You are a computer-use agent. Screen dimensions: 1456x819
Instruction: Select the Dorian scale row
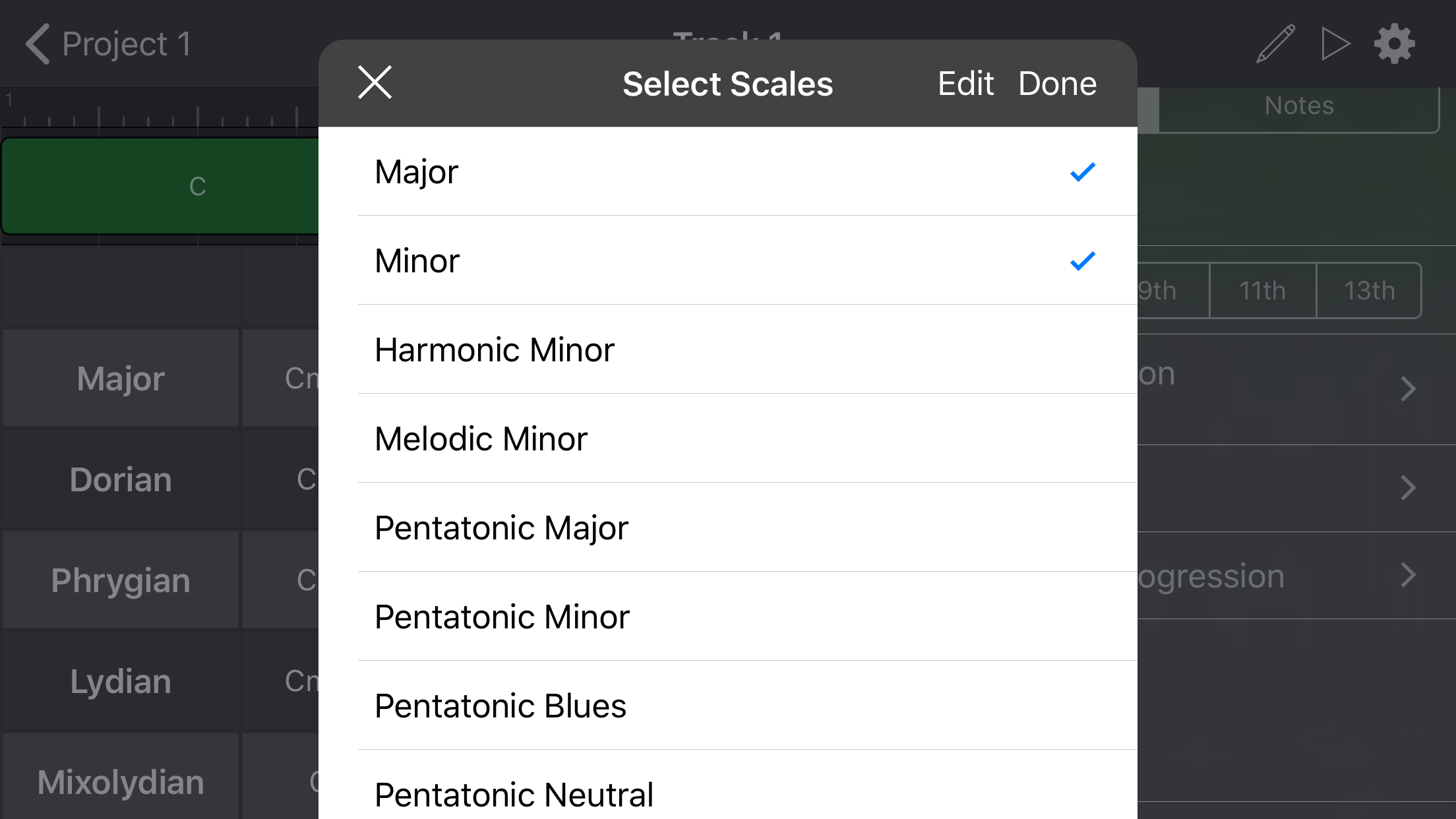120,479
